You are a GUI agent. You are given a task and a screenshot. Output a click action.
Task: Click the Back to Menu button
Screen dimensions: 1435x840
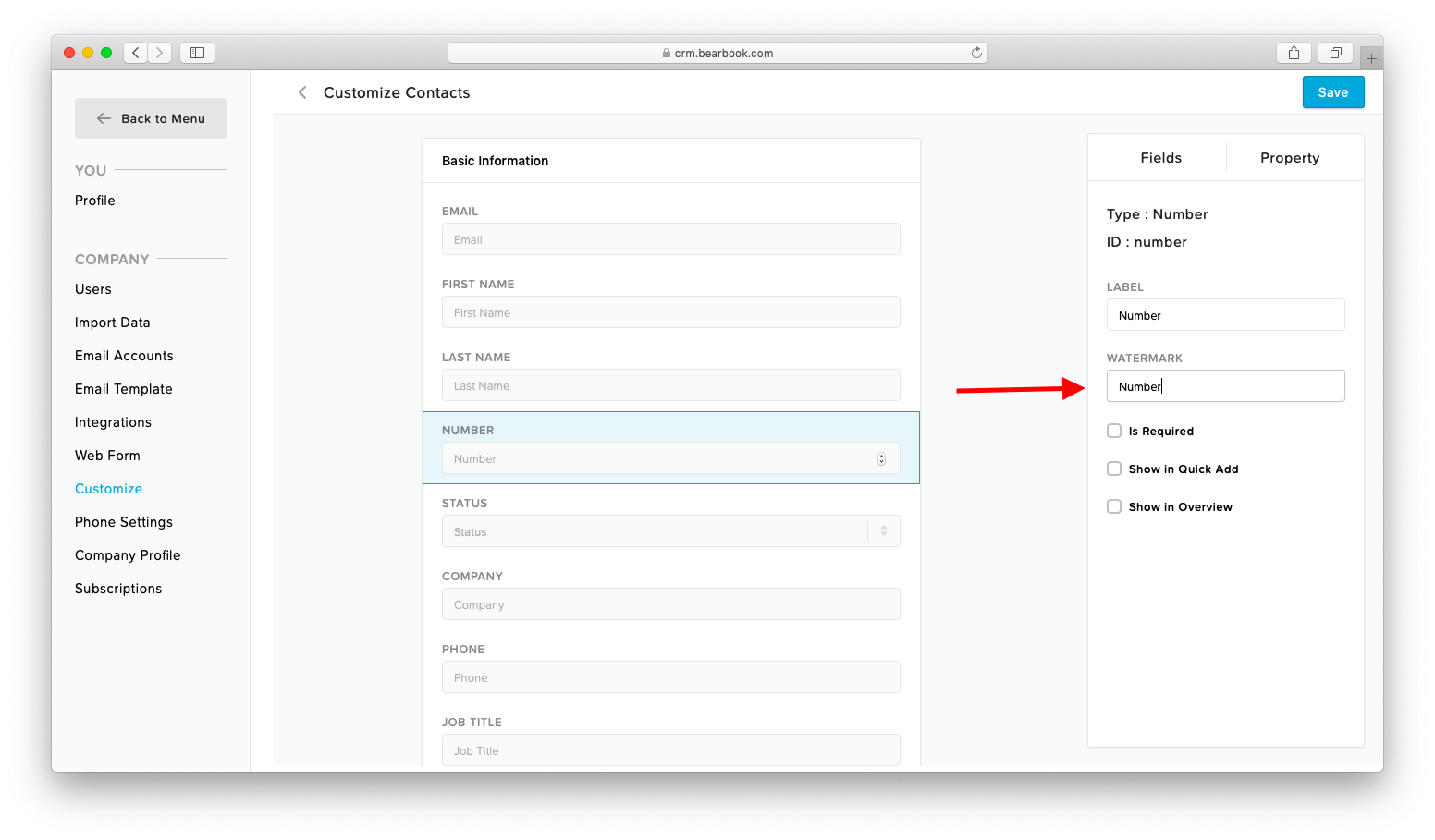pos(151,118)
